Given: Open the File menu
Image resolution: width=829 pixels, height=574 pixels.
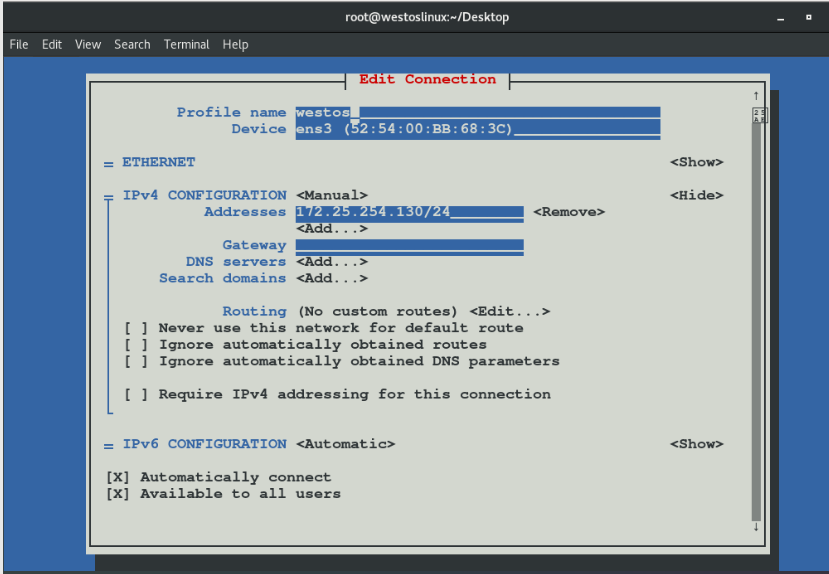Looking at the screenshot, I should (x=19, y=44).
